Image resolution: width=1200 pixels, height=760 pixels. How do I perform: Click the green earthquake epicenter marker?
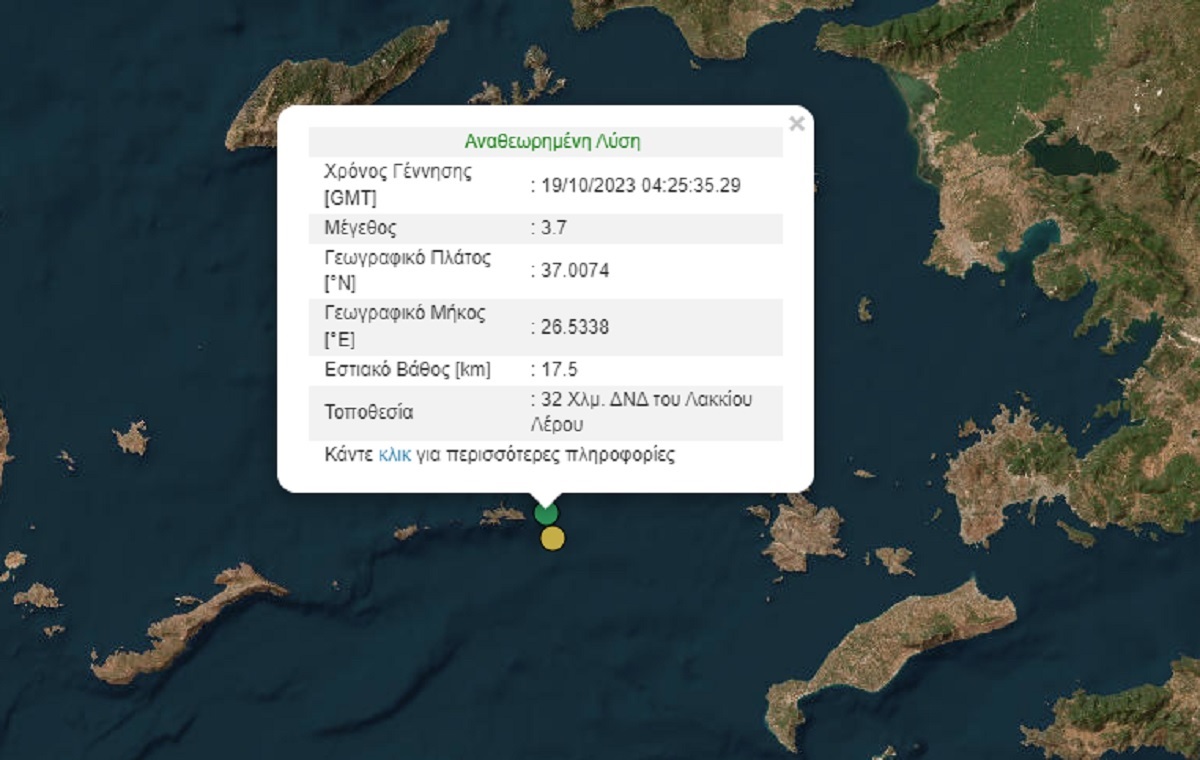545,513
